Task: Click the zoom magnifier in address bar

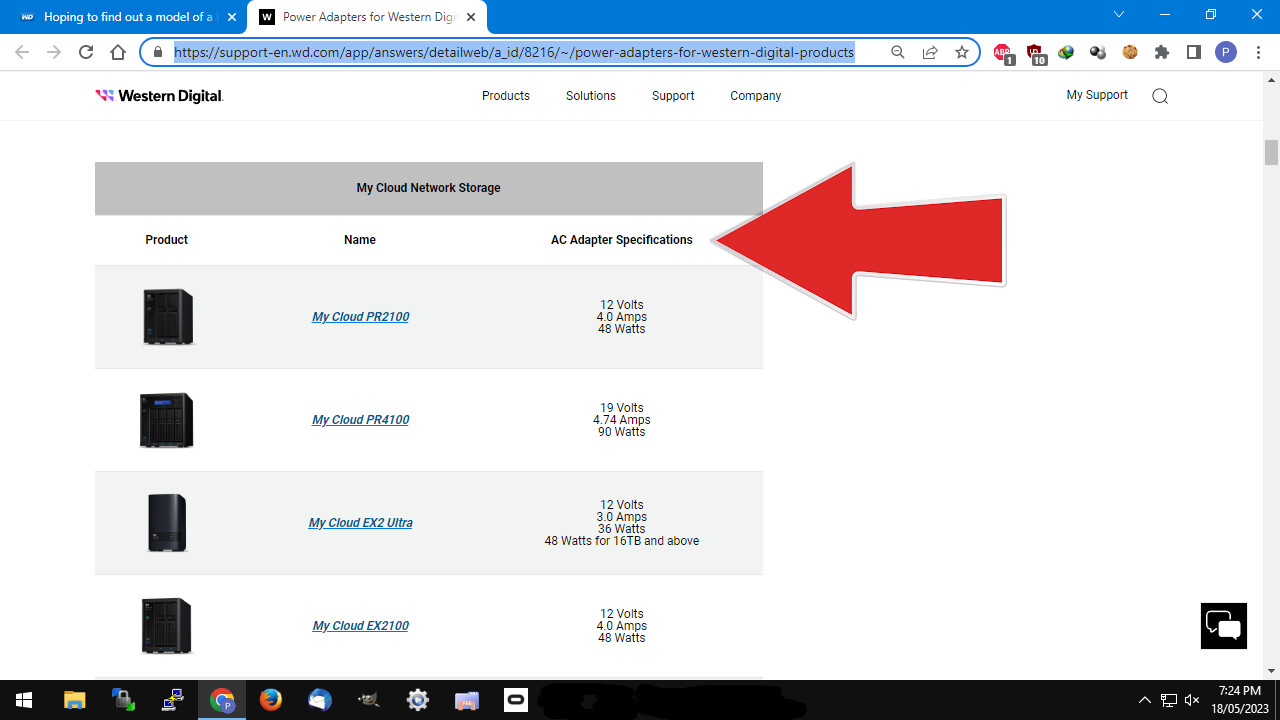Action: click(898, 52)
